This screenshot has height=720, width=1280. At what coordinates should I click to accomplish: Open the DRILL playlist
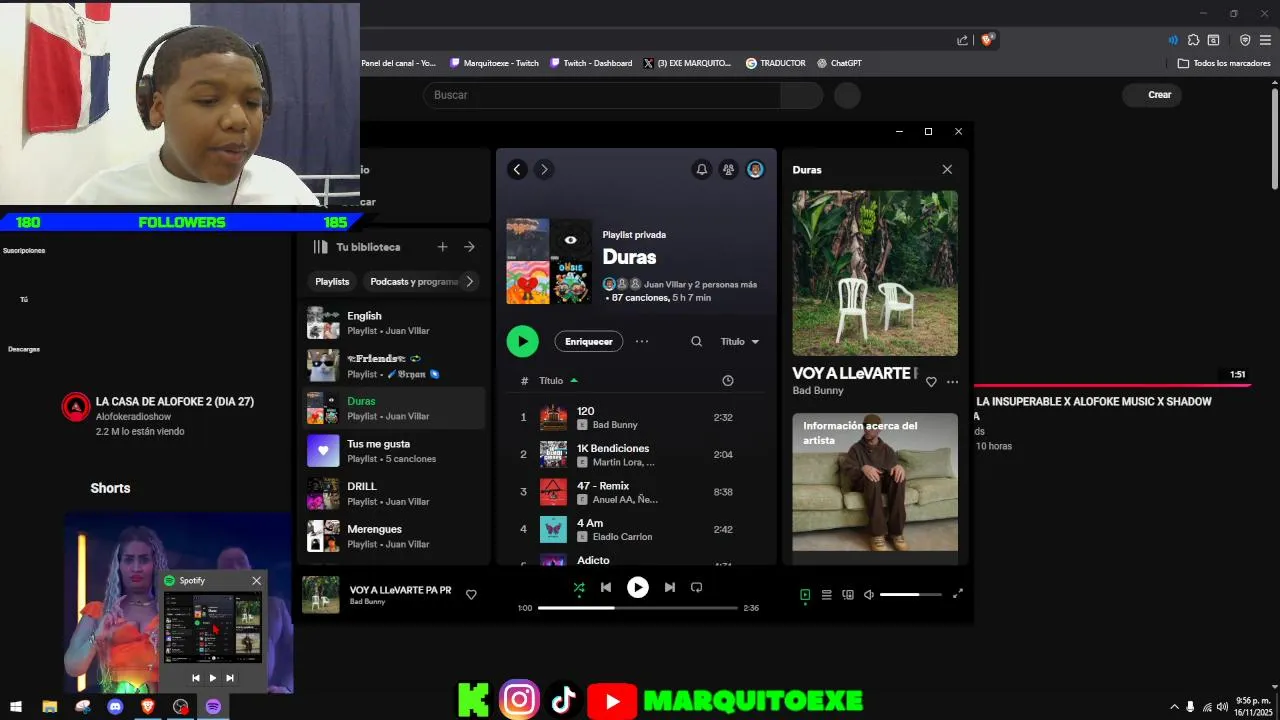click(x=394, y=494)
